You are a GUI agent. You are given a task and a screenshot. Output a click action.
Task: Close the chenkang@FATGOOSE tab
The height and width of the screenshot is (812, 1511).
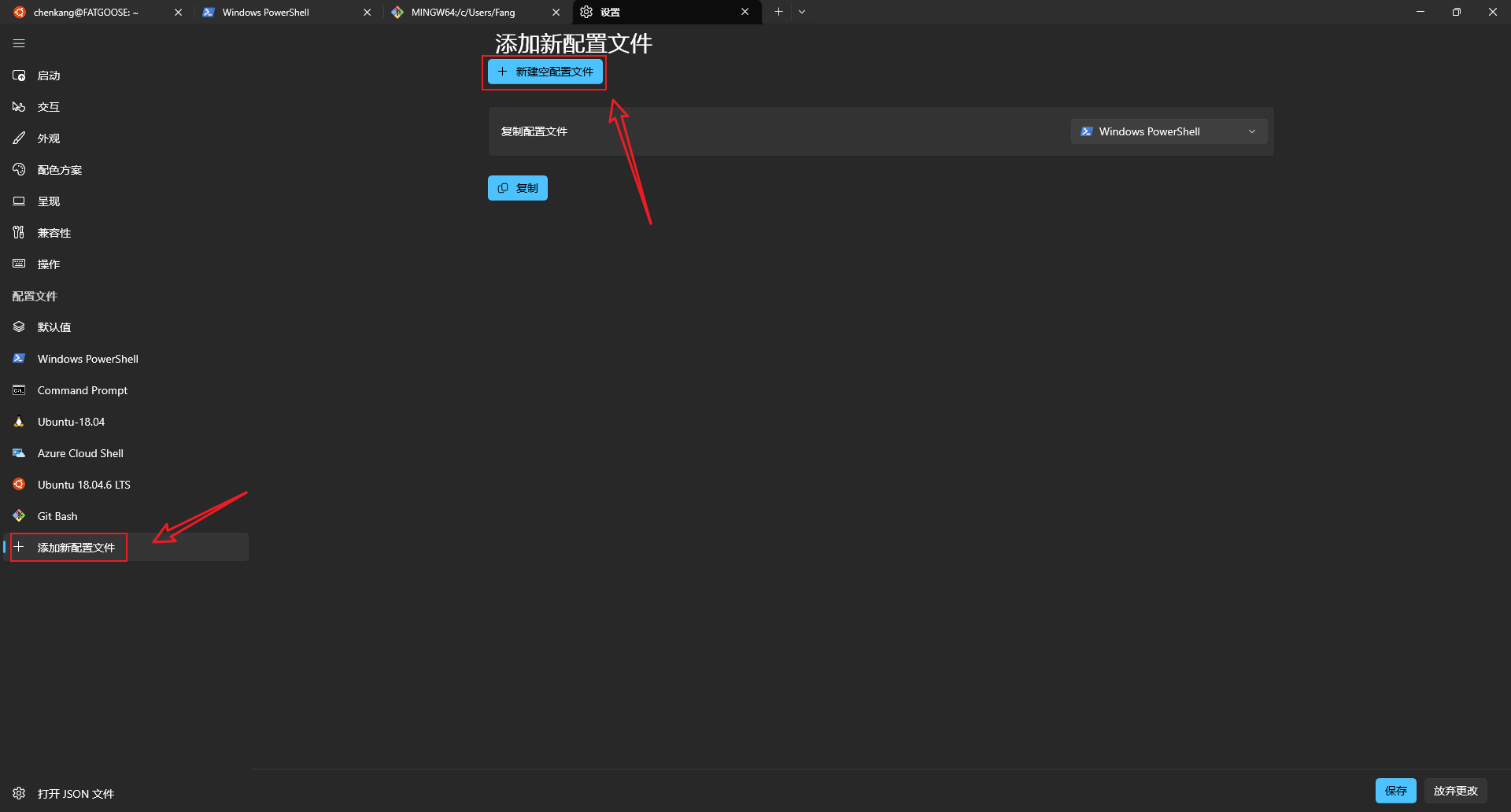179,12
